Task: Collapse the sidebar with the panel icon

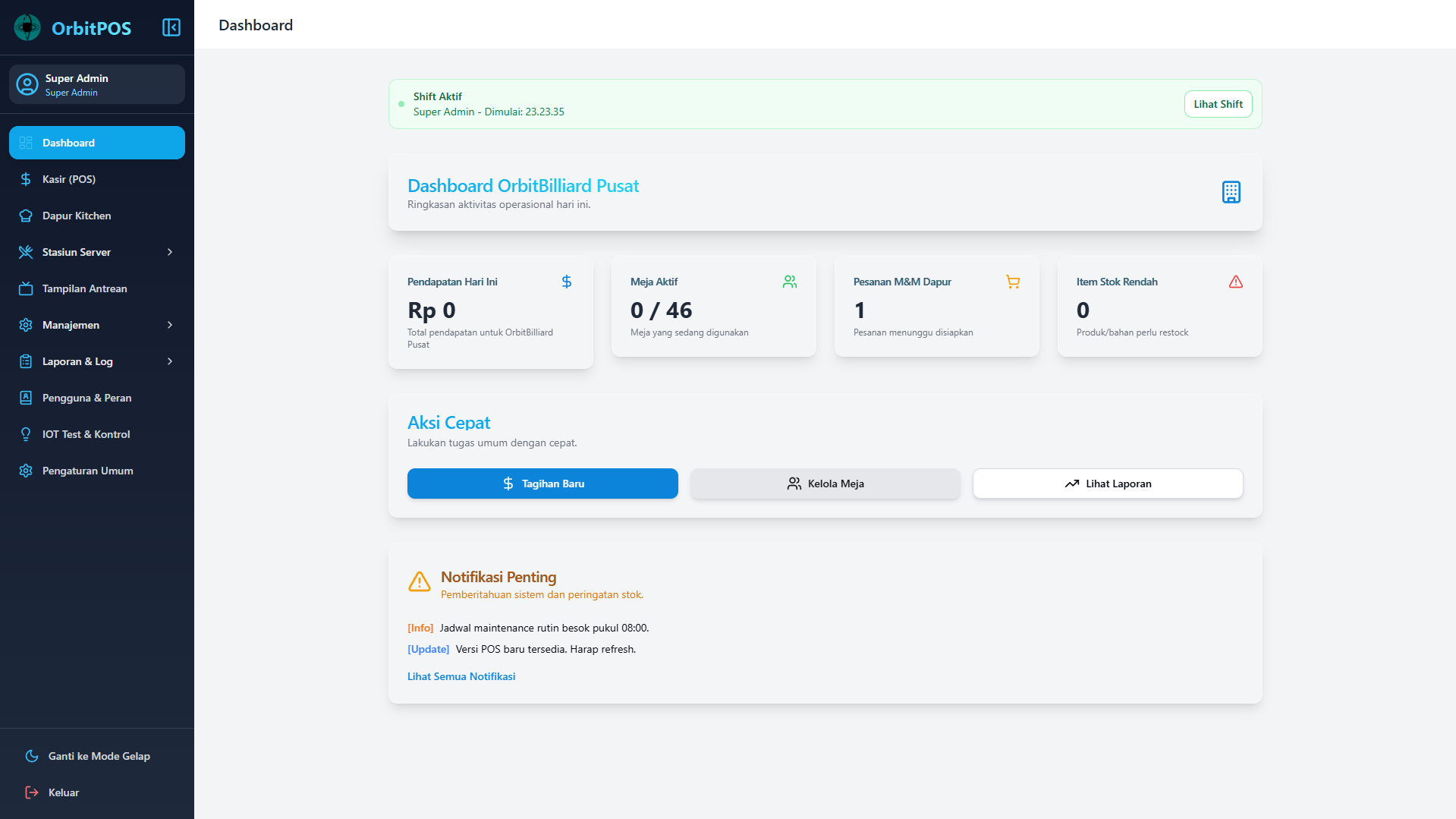Action: point(171,27)
